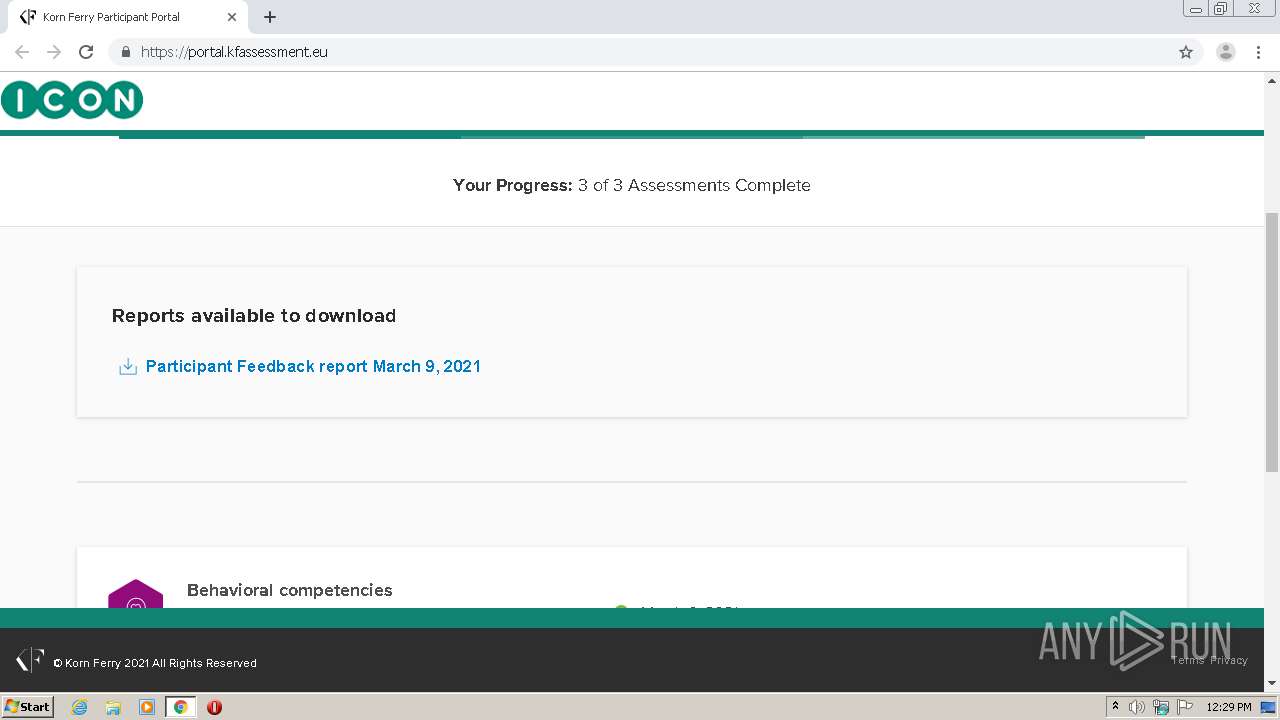Click the purple Behavioral competencies hexagon icon
1280x720 pixels.
pyautogui.click(x=136, y=595)
